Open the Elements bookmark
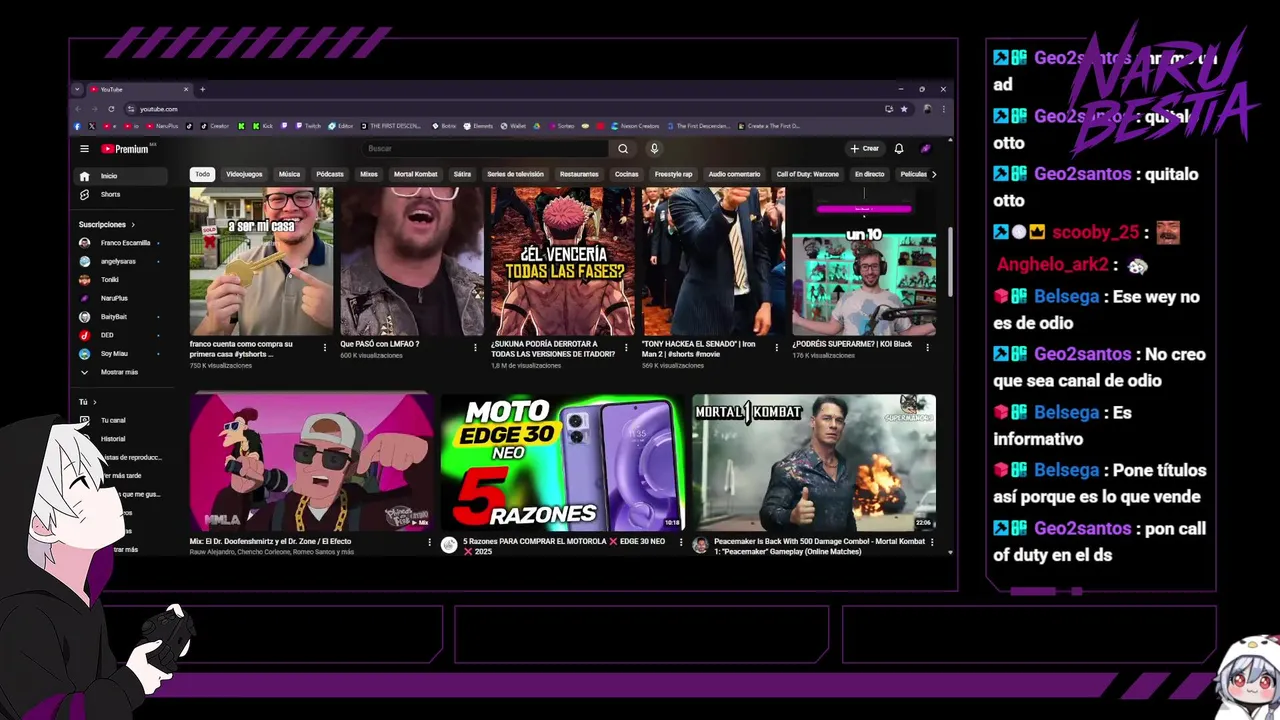The image size is (1280, 720). (x=478, y=126)
